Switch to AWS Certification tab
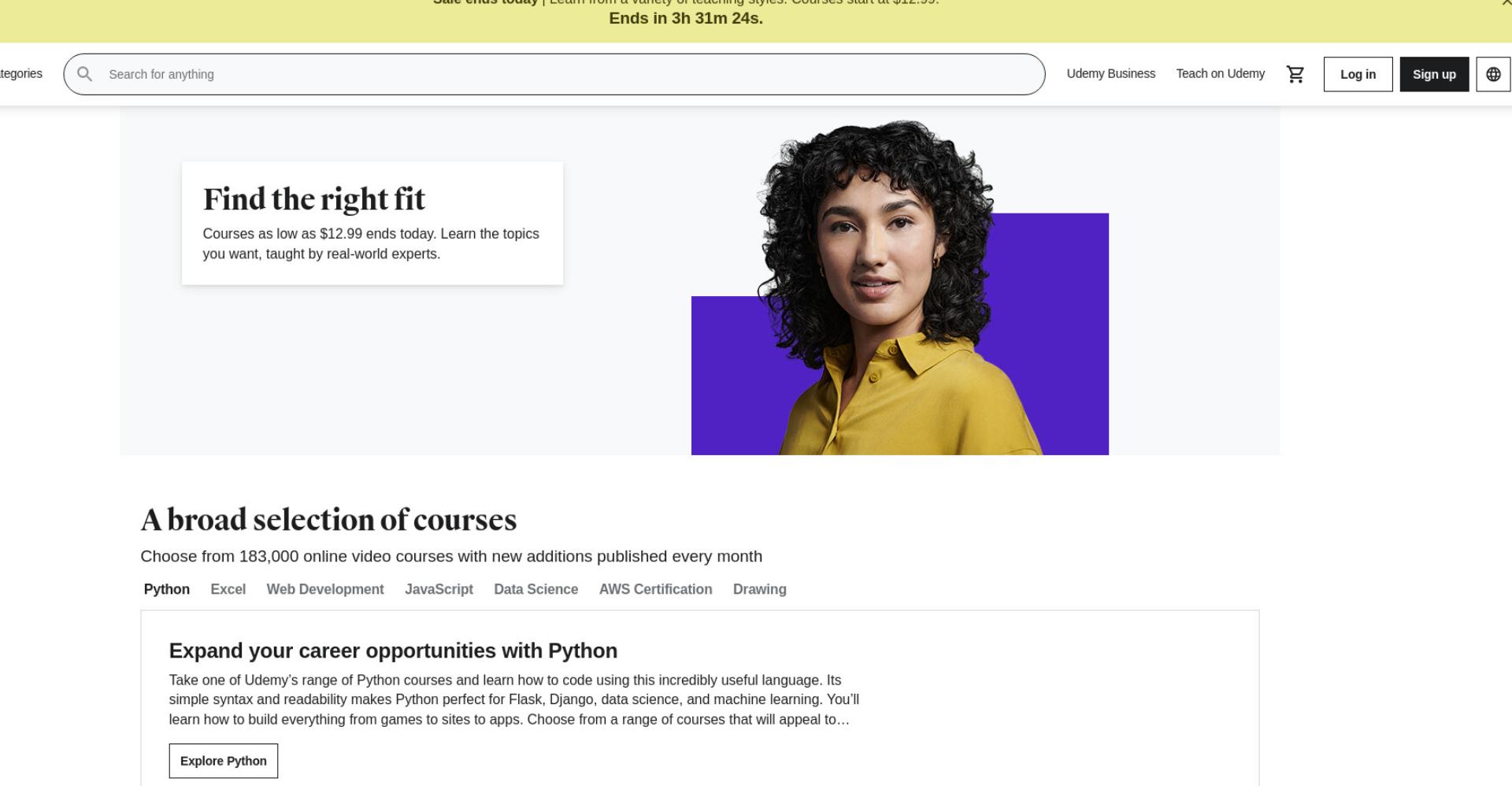The height and width of the screenshot is (786, 1512). pos(655,589)
